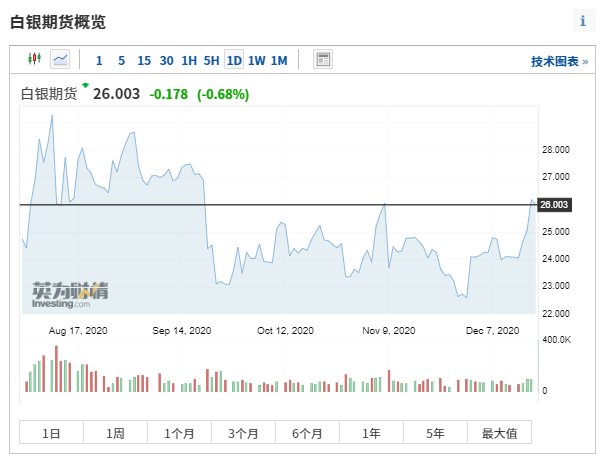The height and width of the screenshot is (464, 605).
Task: Click the Nov 9, 2020 date label
Action: 389,331
